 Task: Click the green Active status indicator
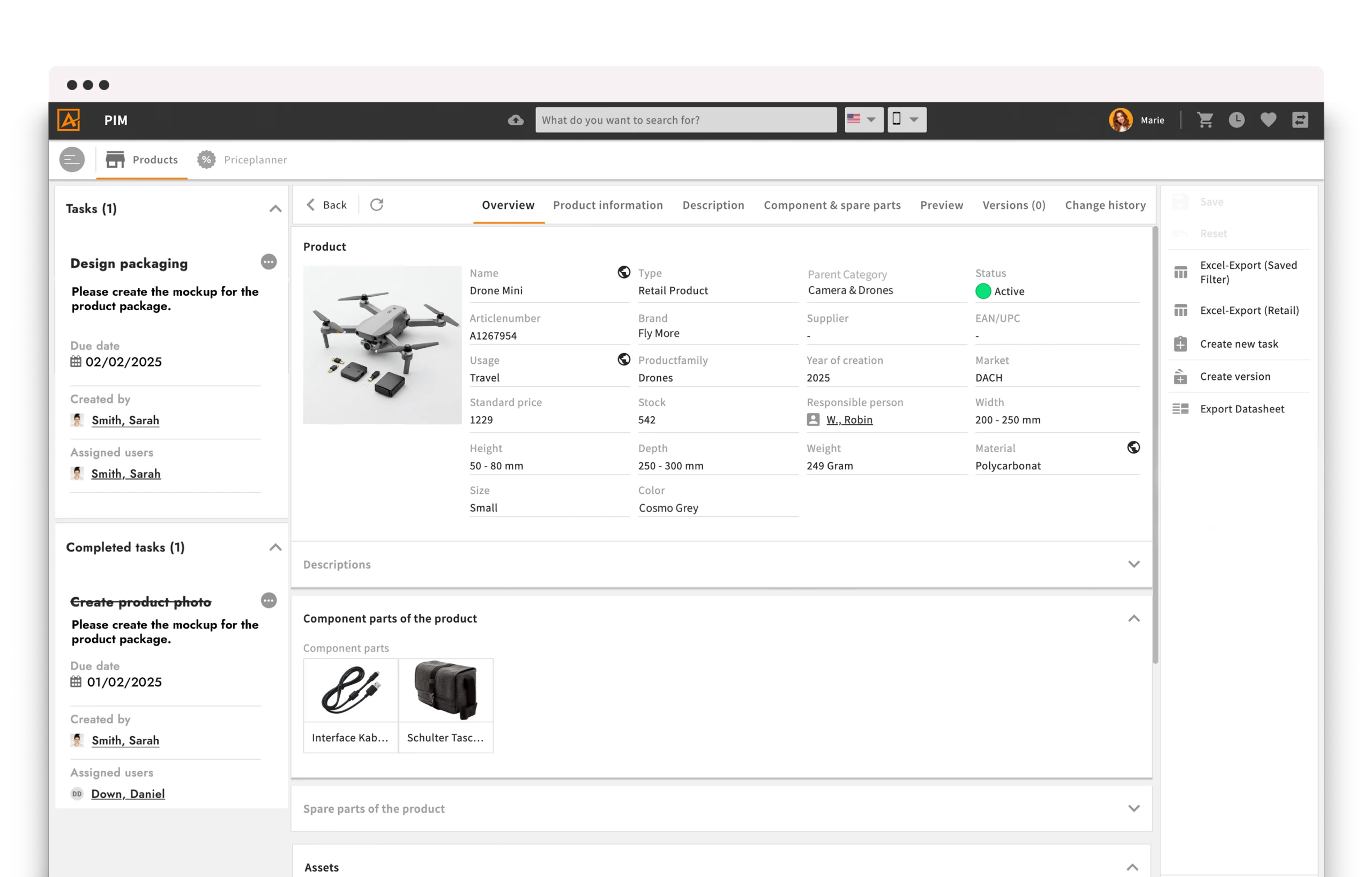983,291
